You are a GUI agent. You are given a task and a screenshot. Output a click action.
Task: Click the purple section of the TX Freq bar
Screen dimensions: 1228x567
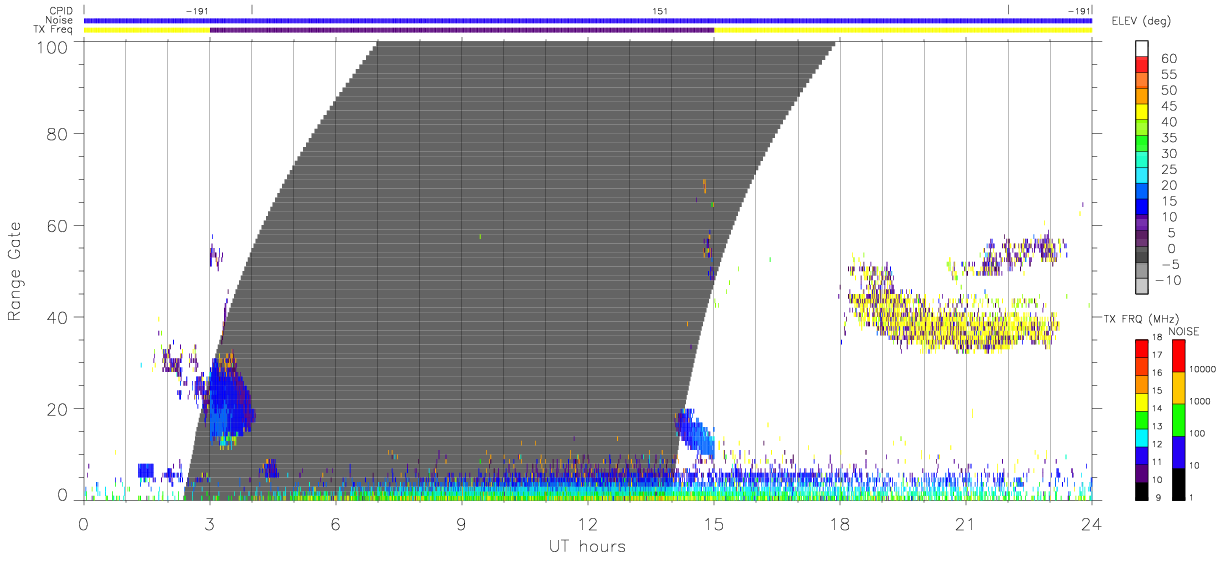[462, 30]
